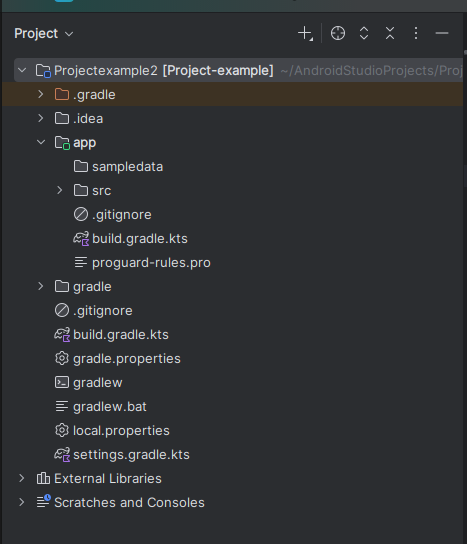This screenshot has height=544, width=467.
Task: Select the app module name
Action: tap(84, 143)
